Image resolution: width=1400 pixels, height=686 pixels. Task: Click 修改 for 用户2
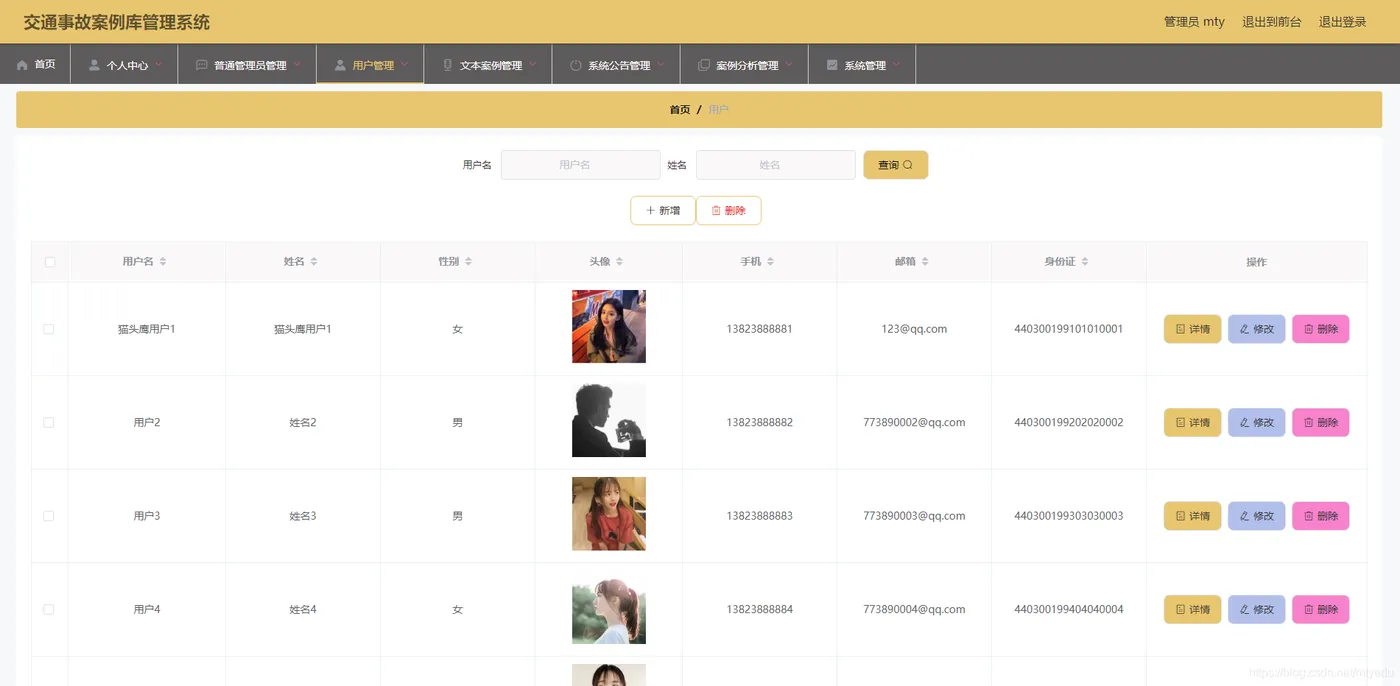[1257, 422]
